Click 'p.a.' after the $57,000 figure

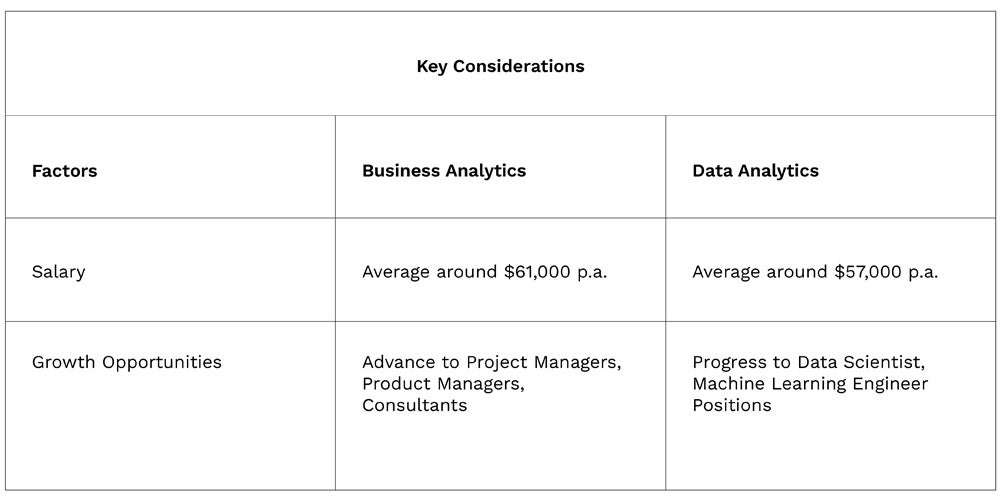point(924,272)
